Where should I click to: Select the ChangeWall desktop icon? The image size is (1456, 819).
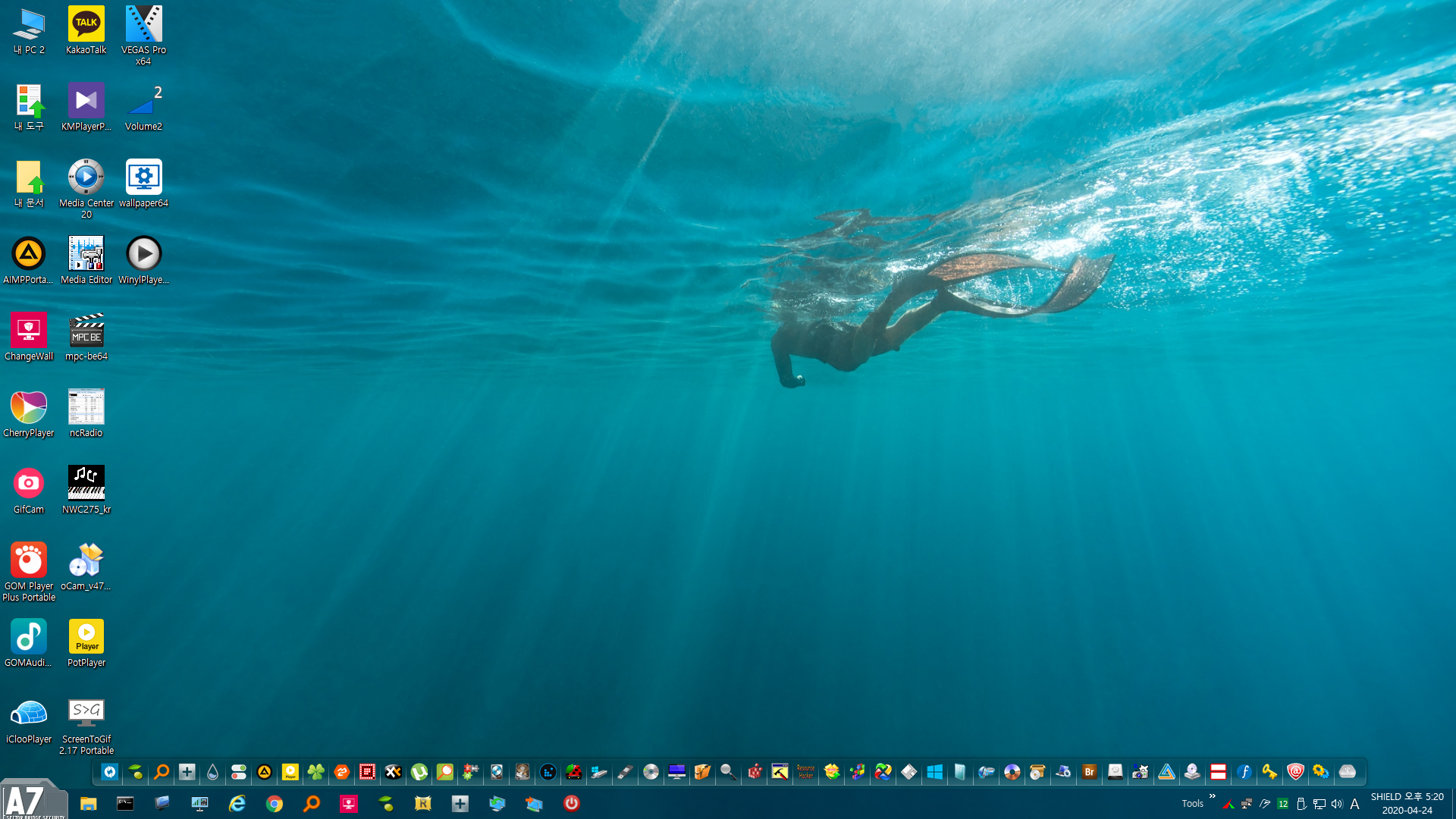point(29,337)
